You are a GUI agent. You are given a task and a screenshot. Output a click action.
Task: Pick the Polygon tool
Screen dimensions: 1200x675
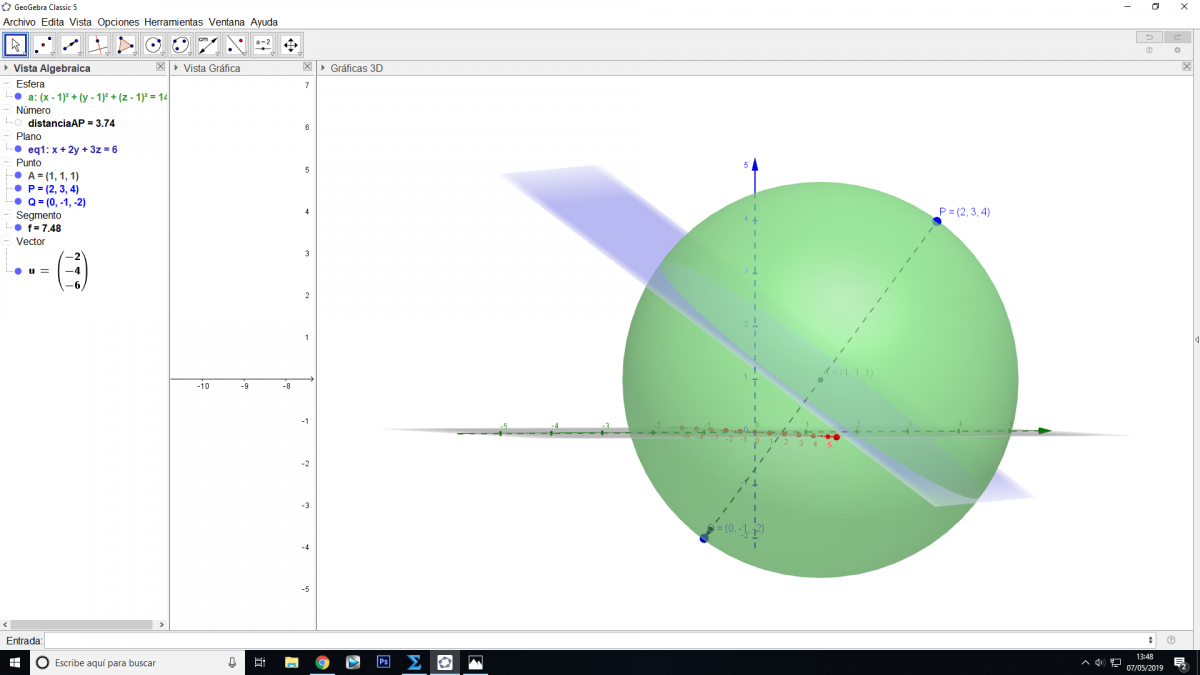125,45
